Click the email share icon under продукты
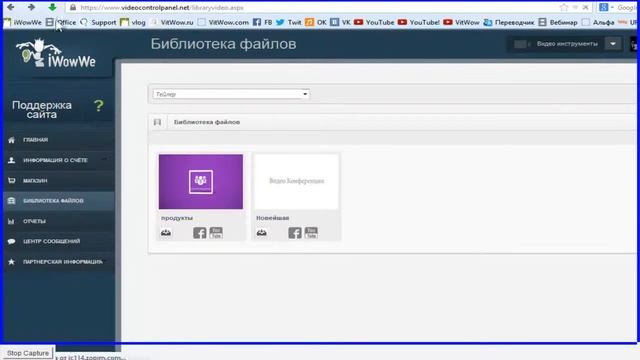Image resolution: width=640 pixels, height=360 pixels. coord(166,233)
